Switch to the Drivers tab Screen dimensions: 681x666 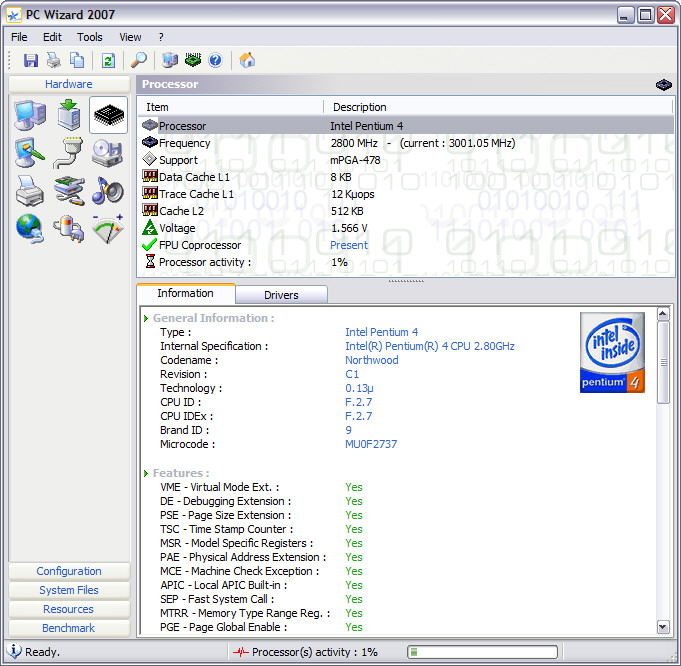pyautogui.click(x=281, y=295)
